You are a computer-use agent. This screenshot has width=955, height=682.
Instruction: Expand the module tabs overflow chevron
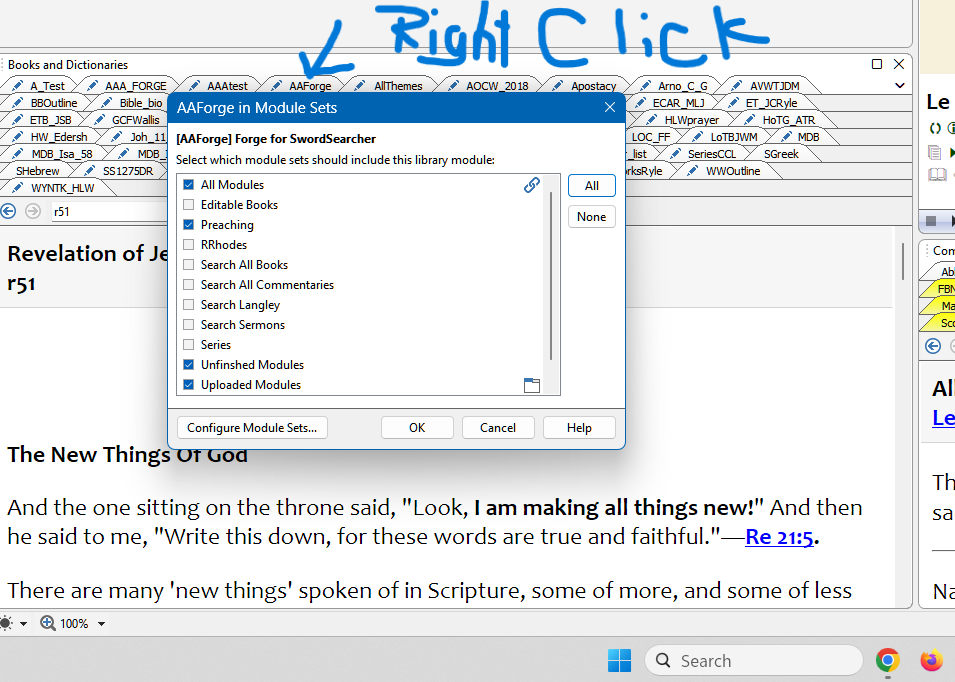coord(900,85)
